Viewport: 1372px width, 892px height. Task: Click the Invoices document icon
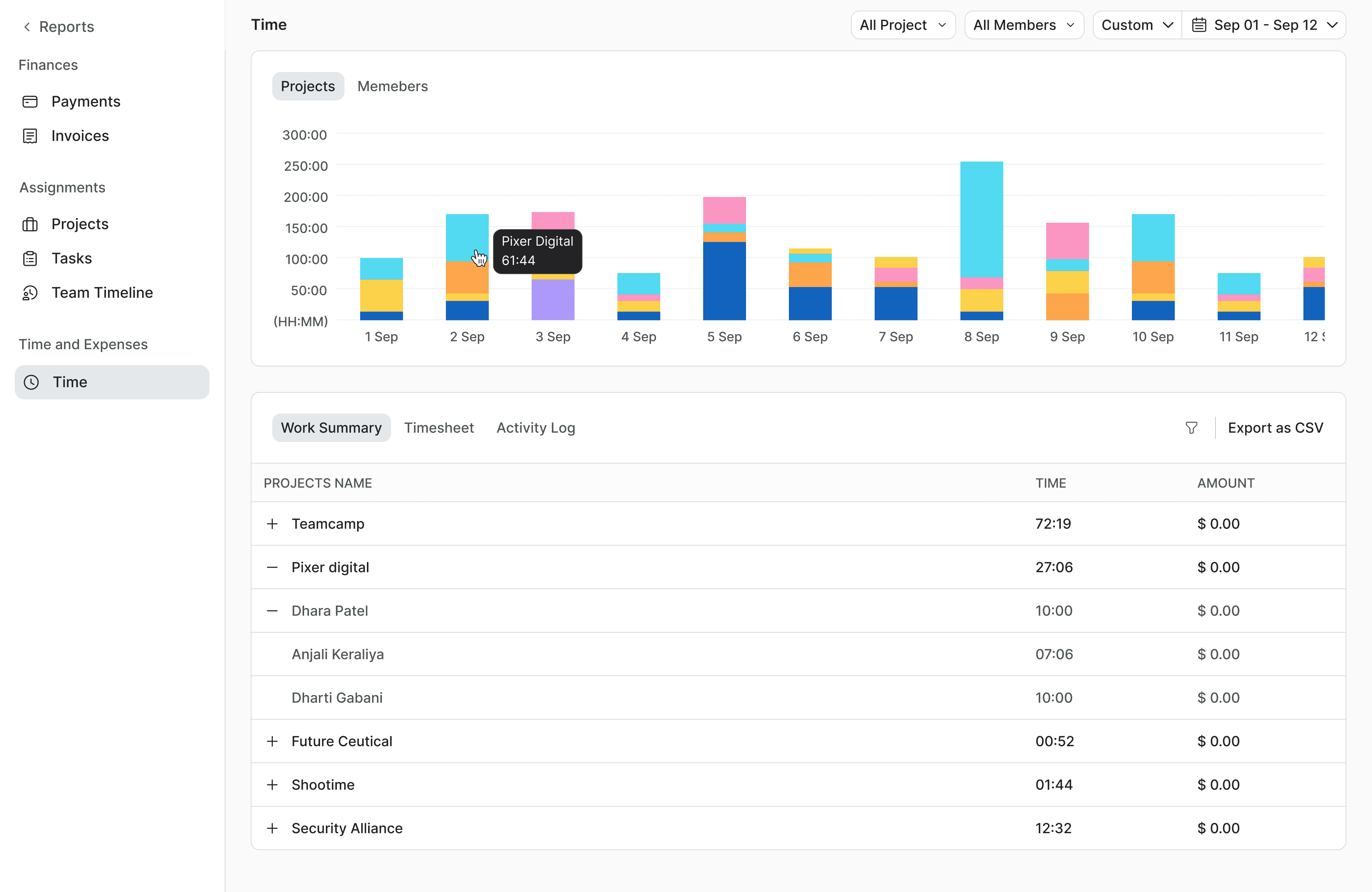pos(30,136)
